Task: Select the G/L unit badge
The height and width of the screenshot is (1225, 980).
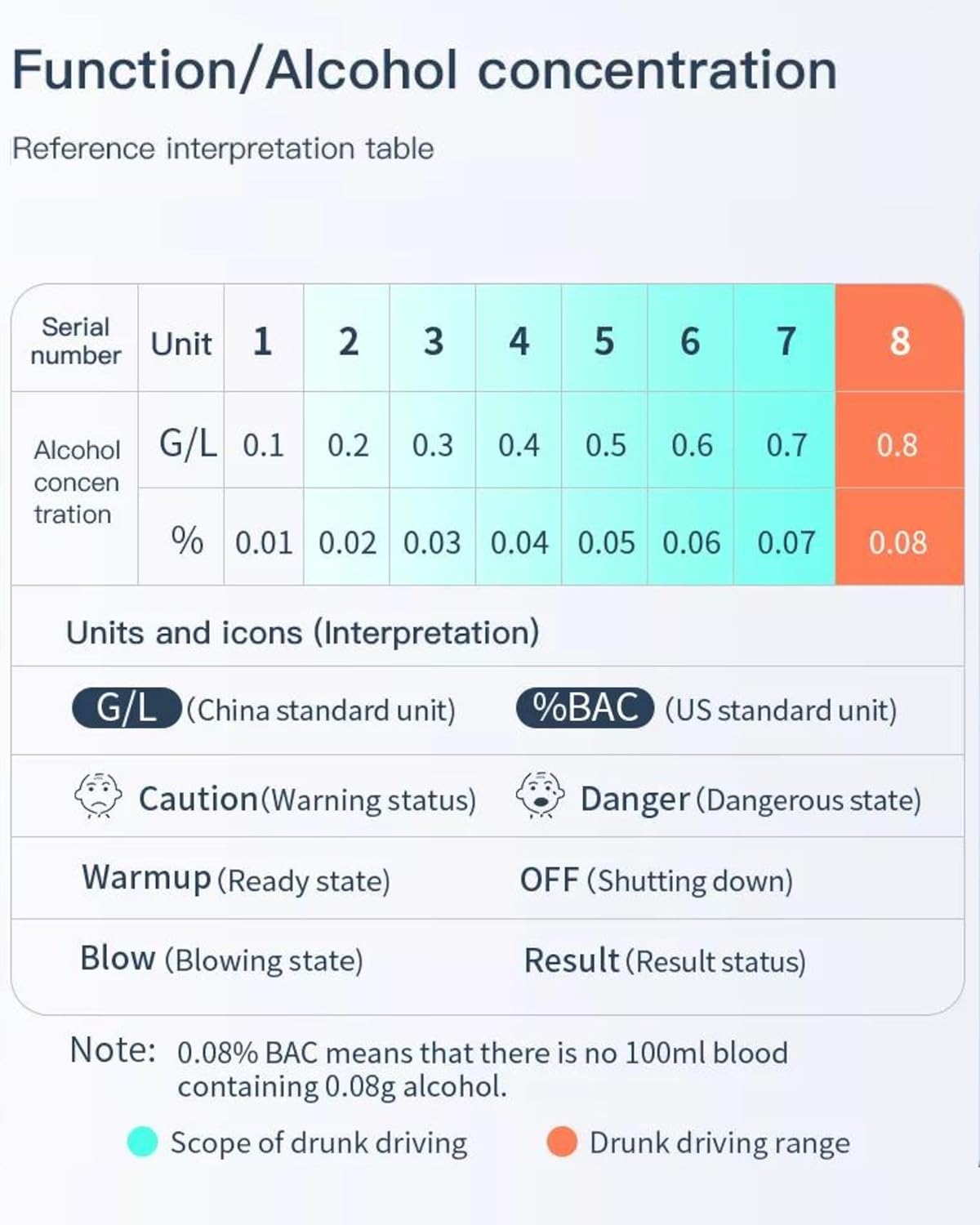Action: 127,708
